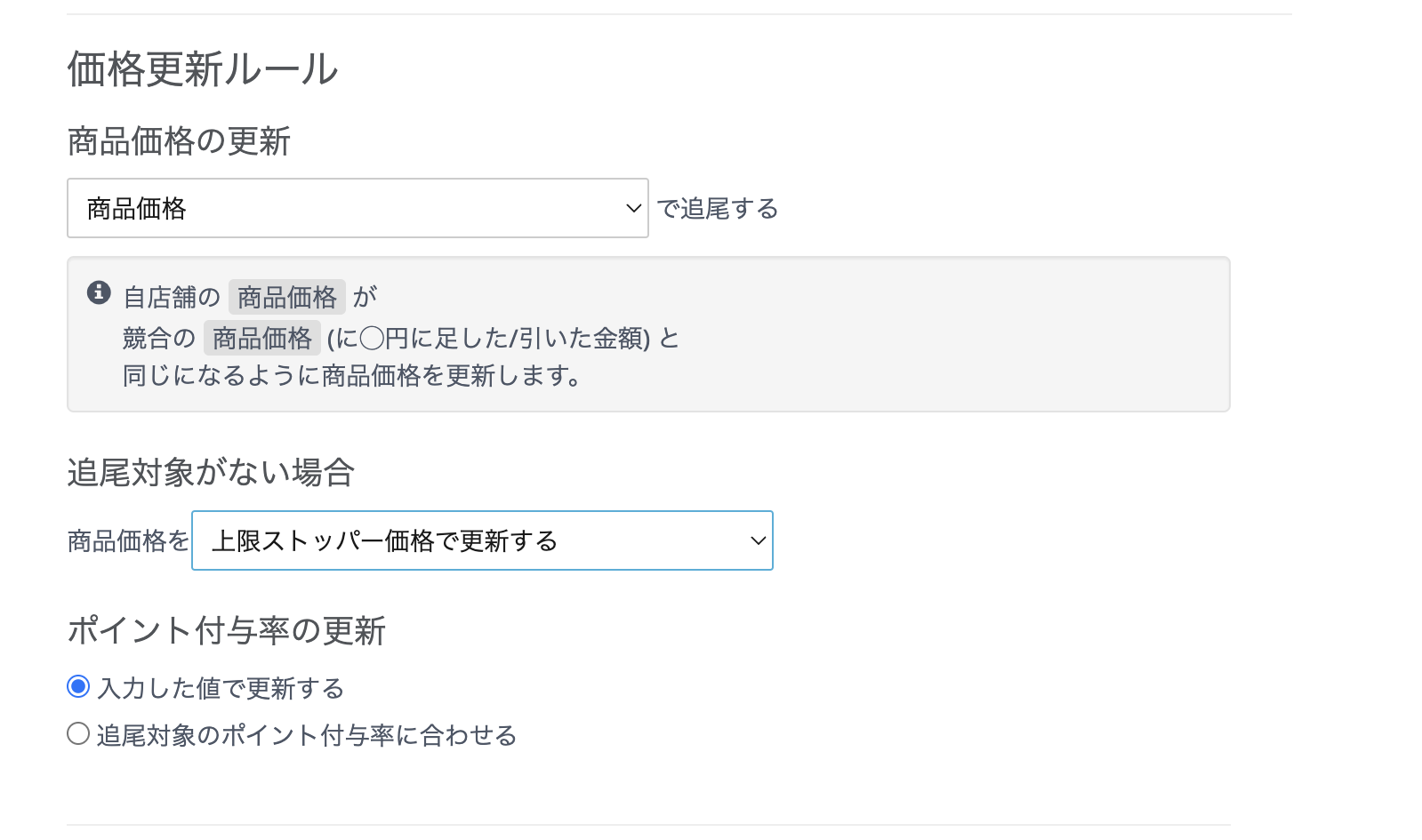This screenshot has width=1422, height=840.
Task: Click the 商品価格 tag after 競合の
Action: [x=262, y=338]
